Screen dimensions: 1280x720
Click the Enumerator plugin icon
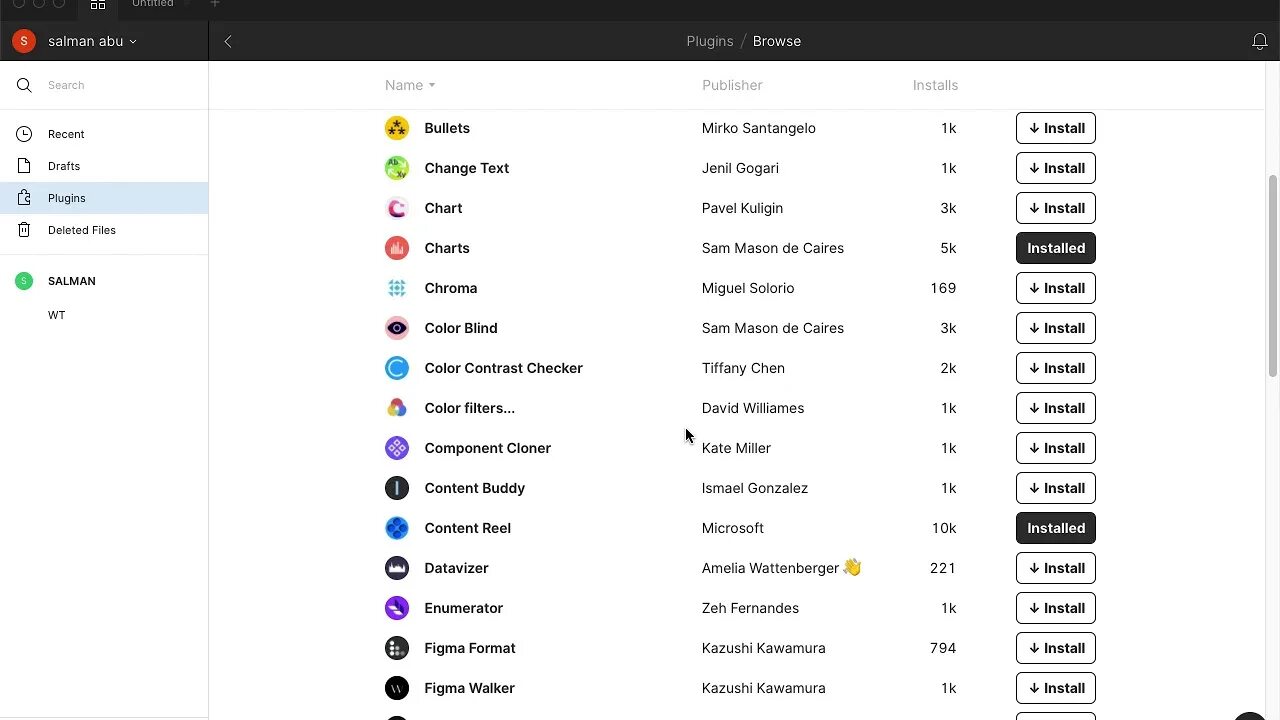[x=397, y=608]
